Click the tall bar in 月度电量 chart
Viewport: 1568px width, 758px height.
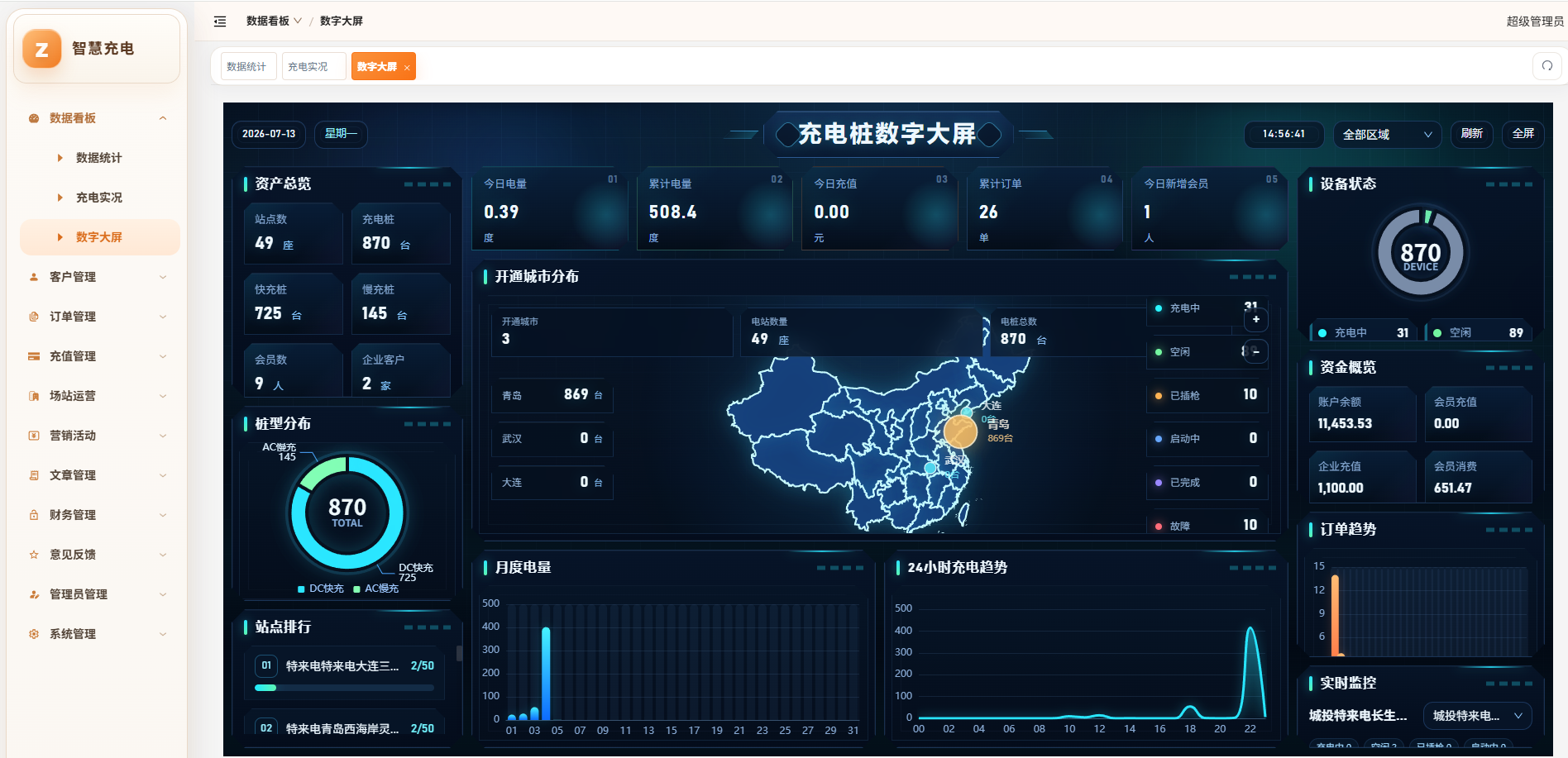point(546,674)
